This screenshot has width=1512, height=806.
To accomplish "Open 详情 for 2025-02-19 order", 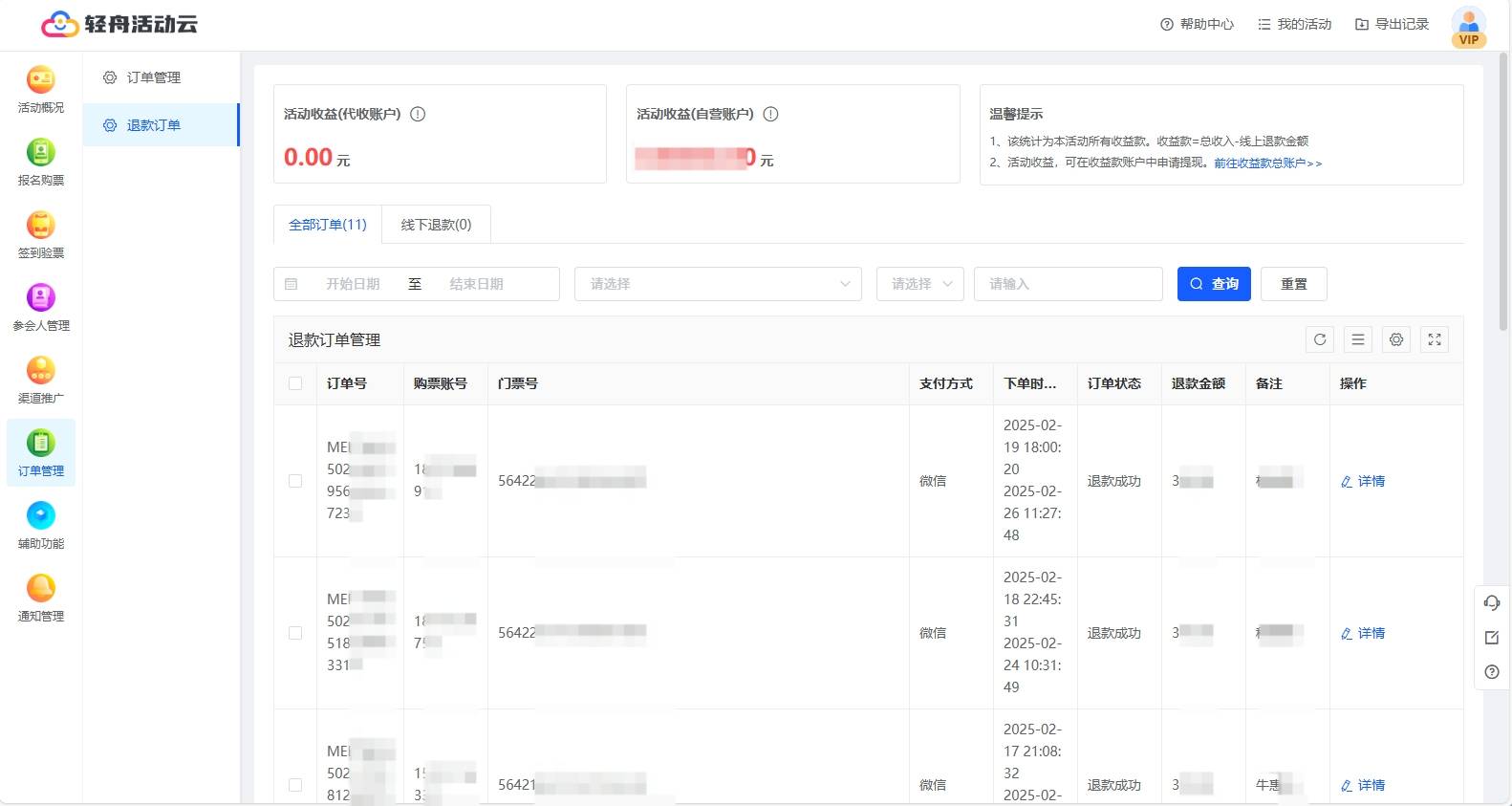I will point(1363,481).
